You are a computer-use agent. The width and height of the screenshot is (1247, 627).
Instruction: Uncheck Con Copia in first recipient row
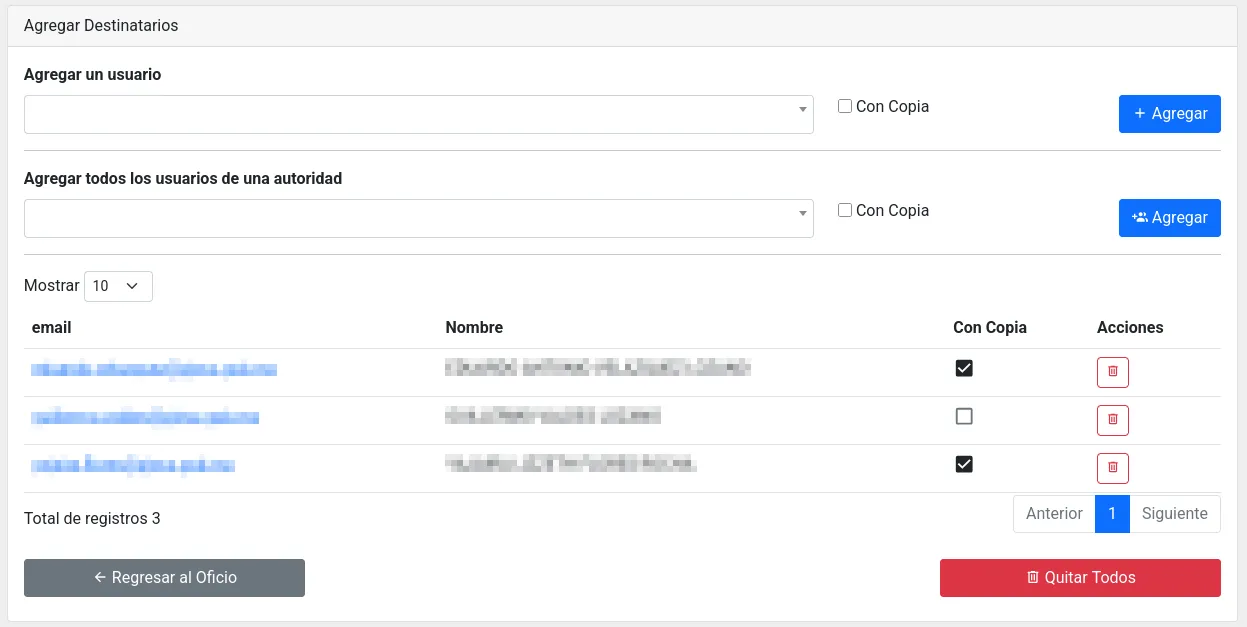point(964,369)
